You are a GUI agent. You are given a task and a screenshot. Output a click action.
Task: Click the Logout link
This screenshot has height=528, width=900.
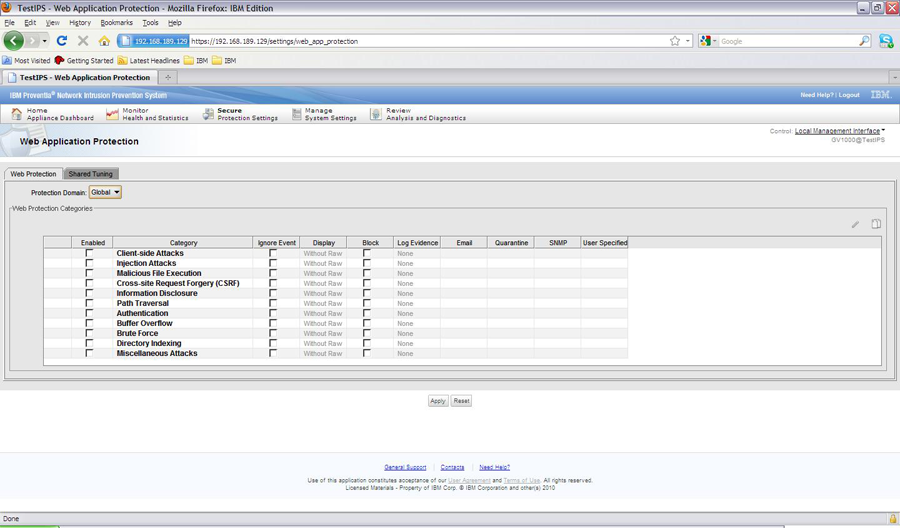click(849, 95)
